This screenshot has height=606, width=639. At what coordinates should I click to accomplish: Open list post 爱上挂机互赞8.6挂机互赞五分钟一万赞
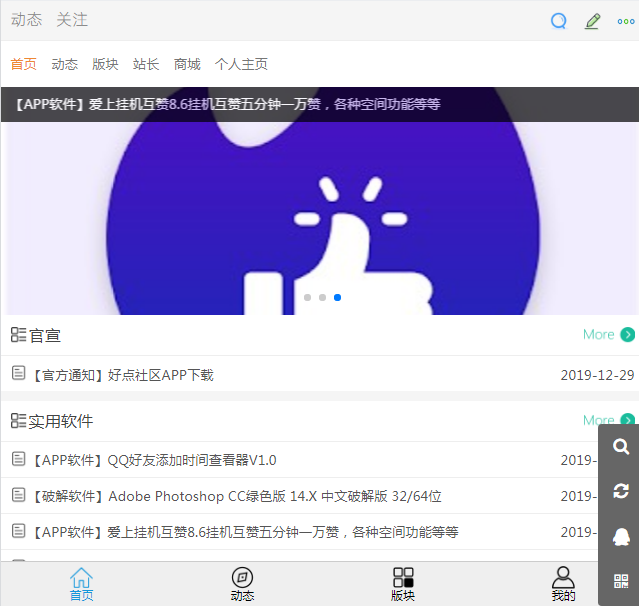(245, 532)
